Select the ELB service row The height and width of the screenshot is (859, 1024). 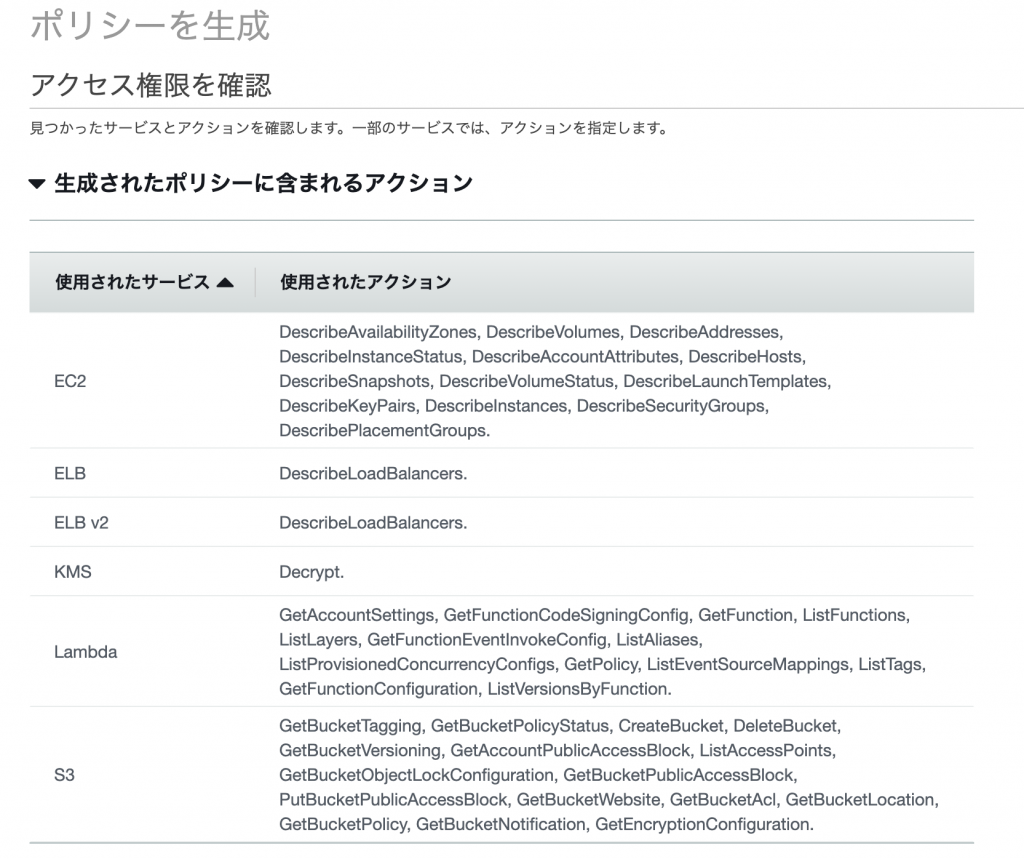(x=68, y=472)
